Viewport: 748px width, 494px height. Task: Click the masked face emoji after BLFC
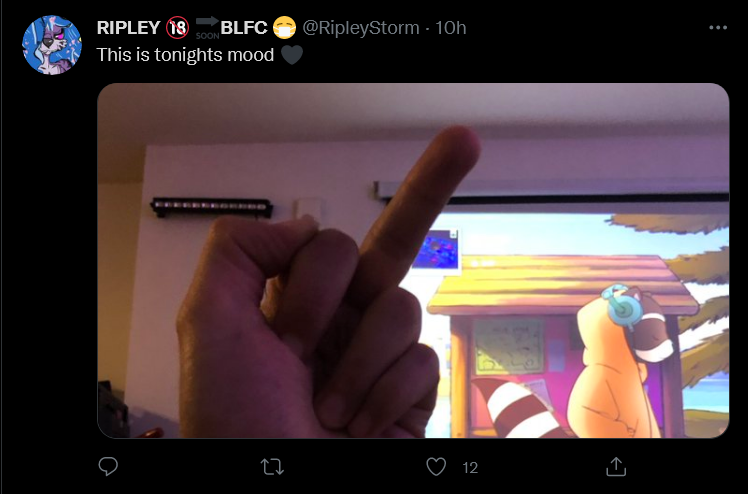pyautogui.click(x=284, y=28)
